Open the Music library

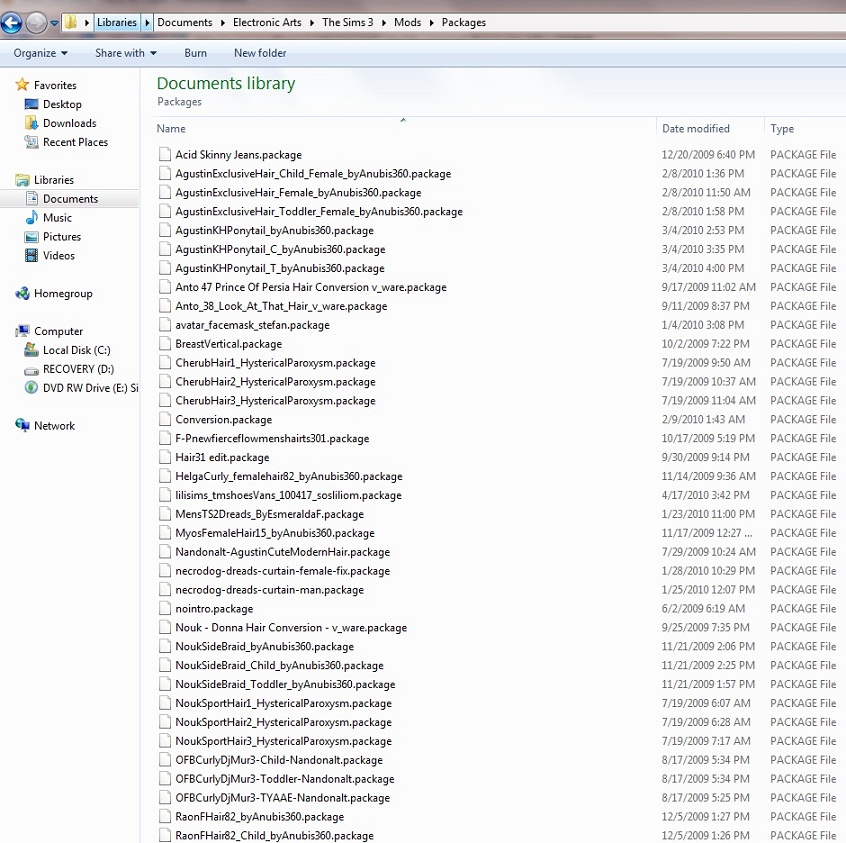[x=49, y=217]
